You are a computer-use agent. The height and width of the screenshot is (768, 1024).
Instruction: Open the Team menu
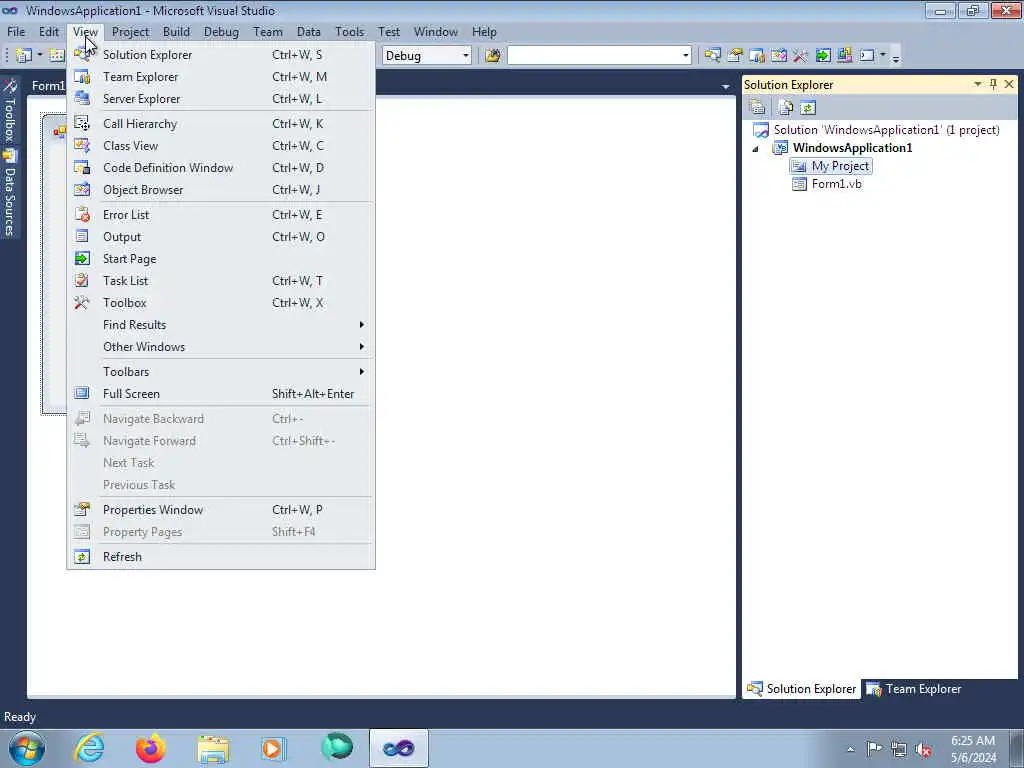(268, 32)
